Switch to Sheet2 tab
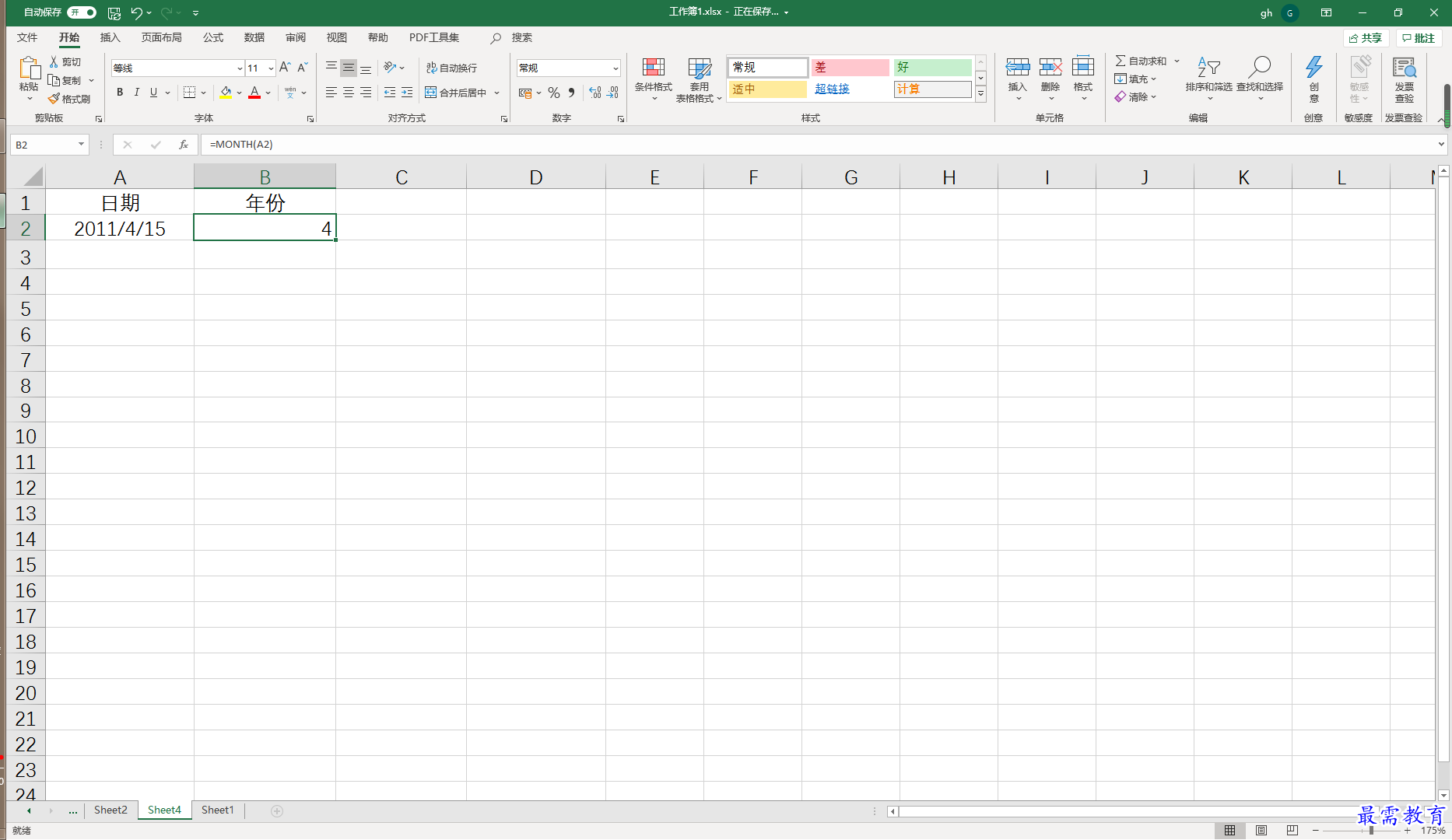 [x=110, y=810]
